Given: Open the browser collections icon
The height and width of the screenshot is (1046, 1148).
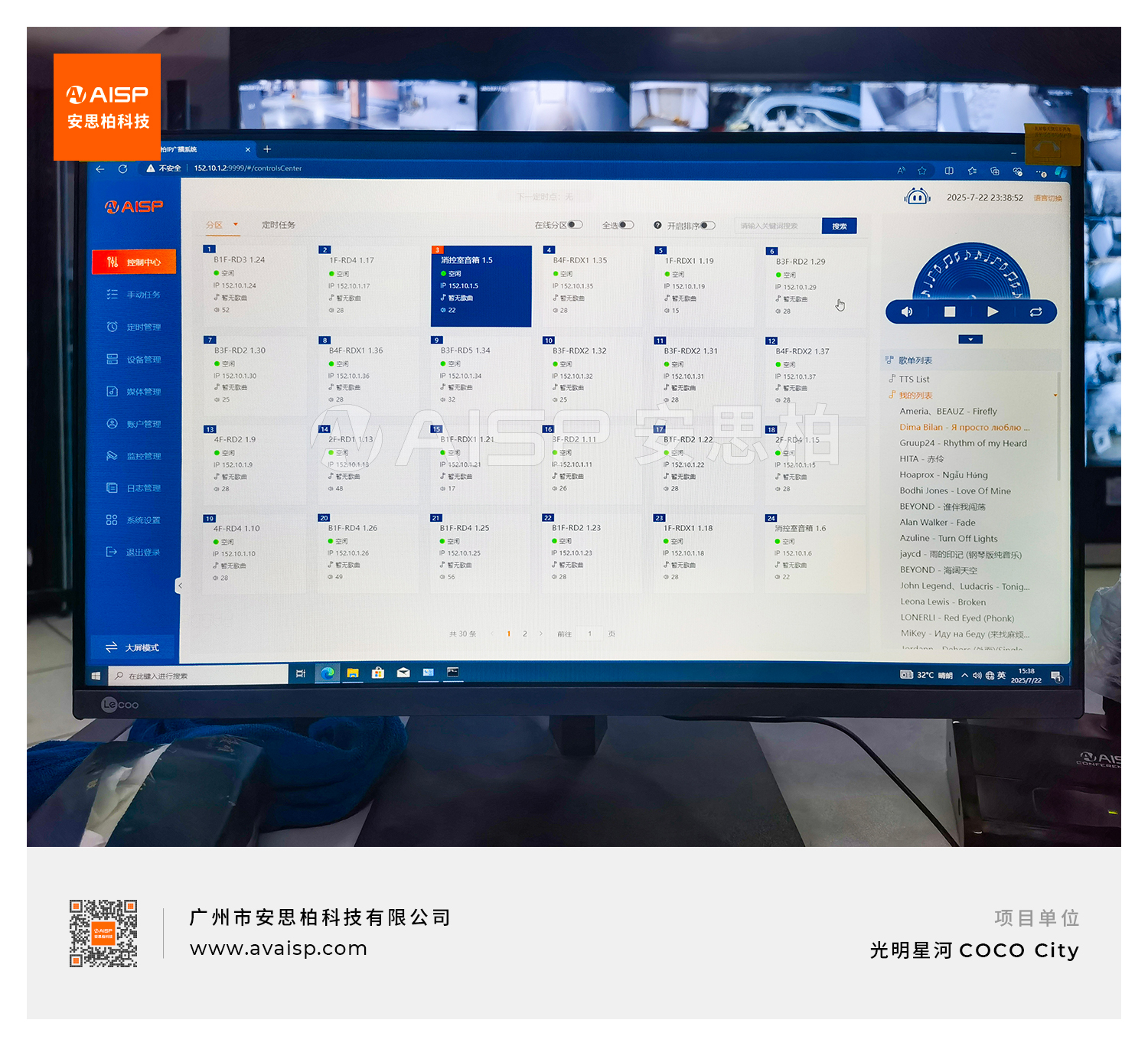Looking at the screenshot, I should (x=995, y=171).
